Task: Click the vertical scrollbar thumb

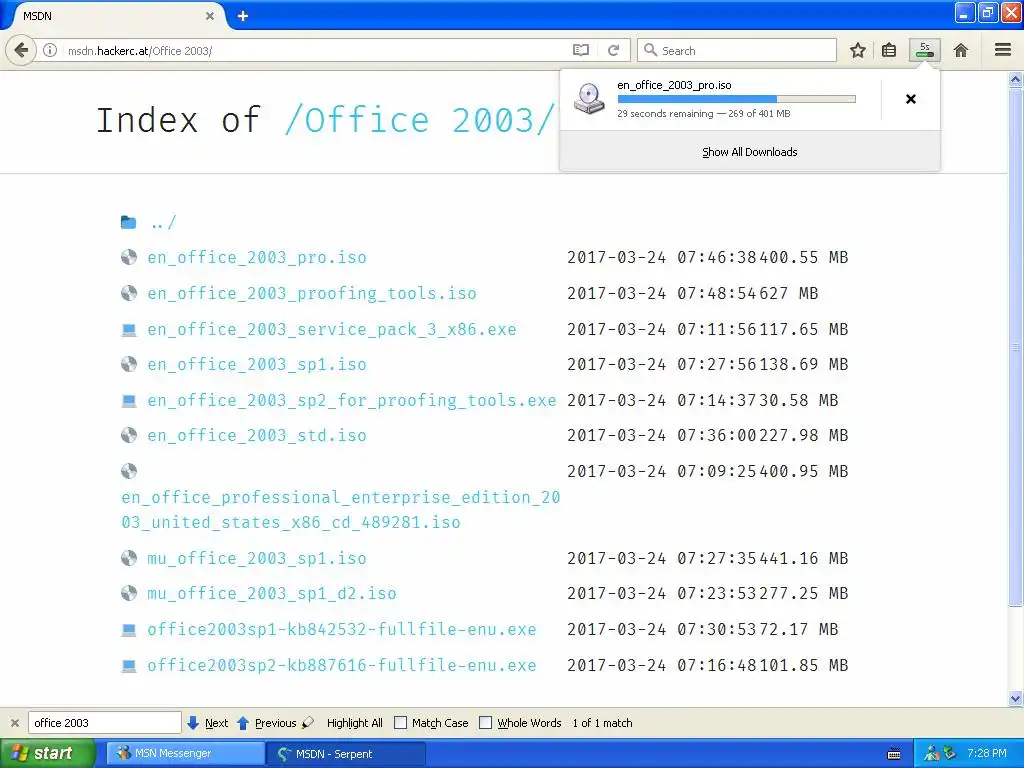Action: [1015, 346]
